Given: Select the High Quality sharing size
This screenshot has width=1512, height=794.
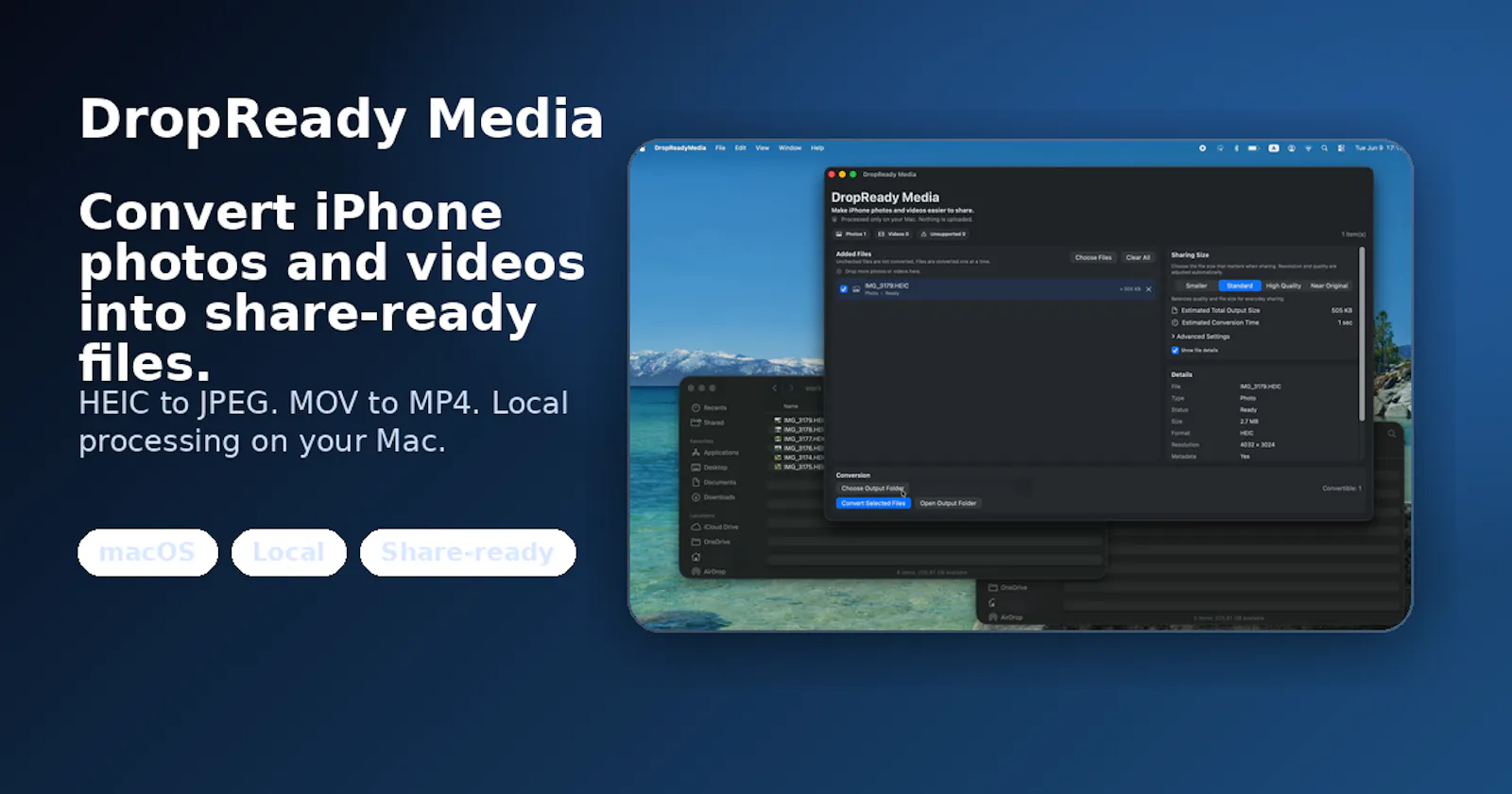Looking at the screenshot, I should click(x=1283, y=285).
